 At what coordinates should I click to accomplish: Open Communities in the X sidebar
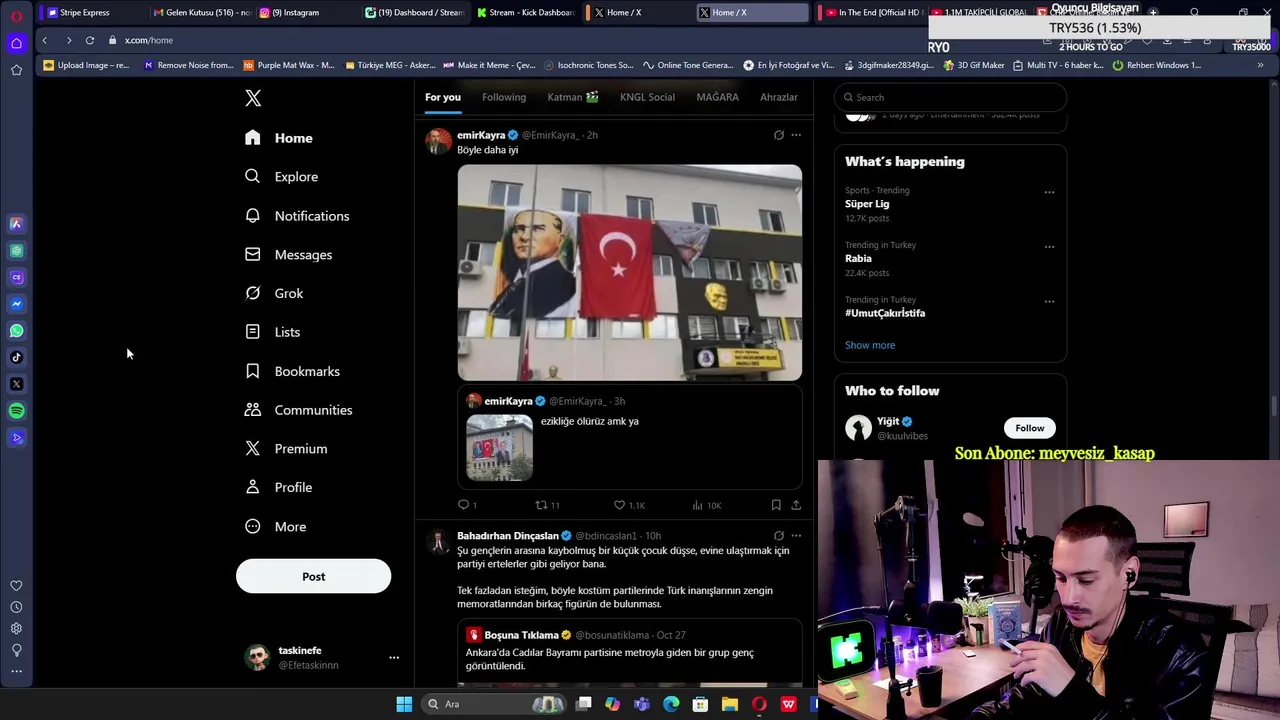click(298, 410)
